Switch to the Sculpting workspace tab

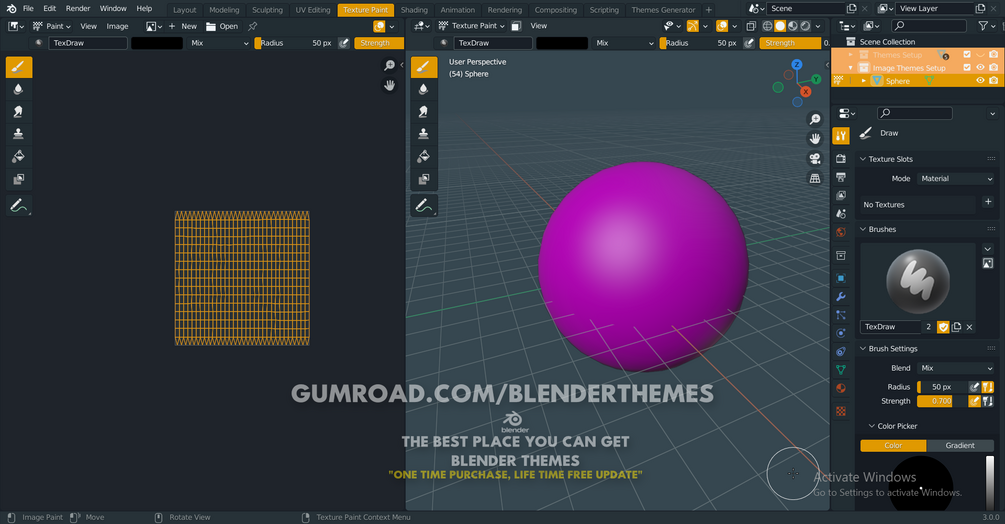click(267, 10)
